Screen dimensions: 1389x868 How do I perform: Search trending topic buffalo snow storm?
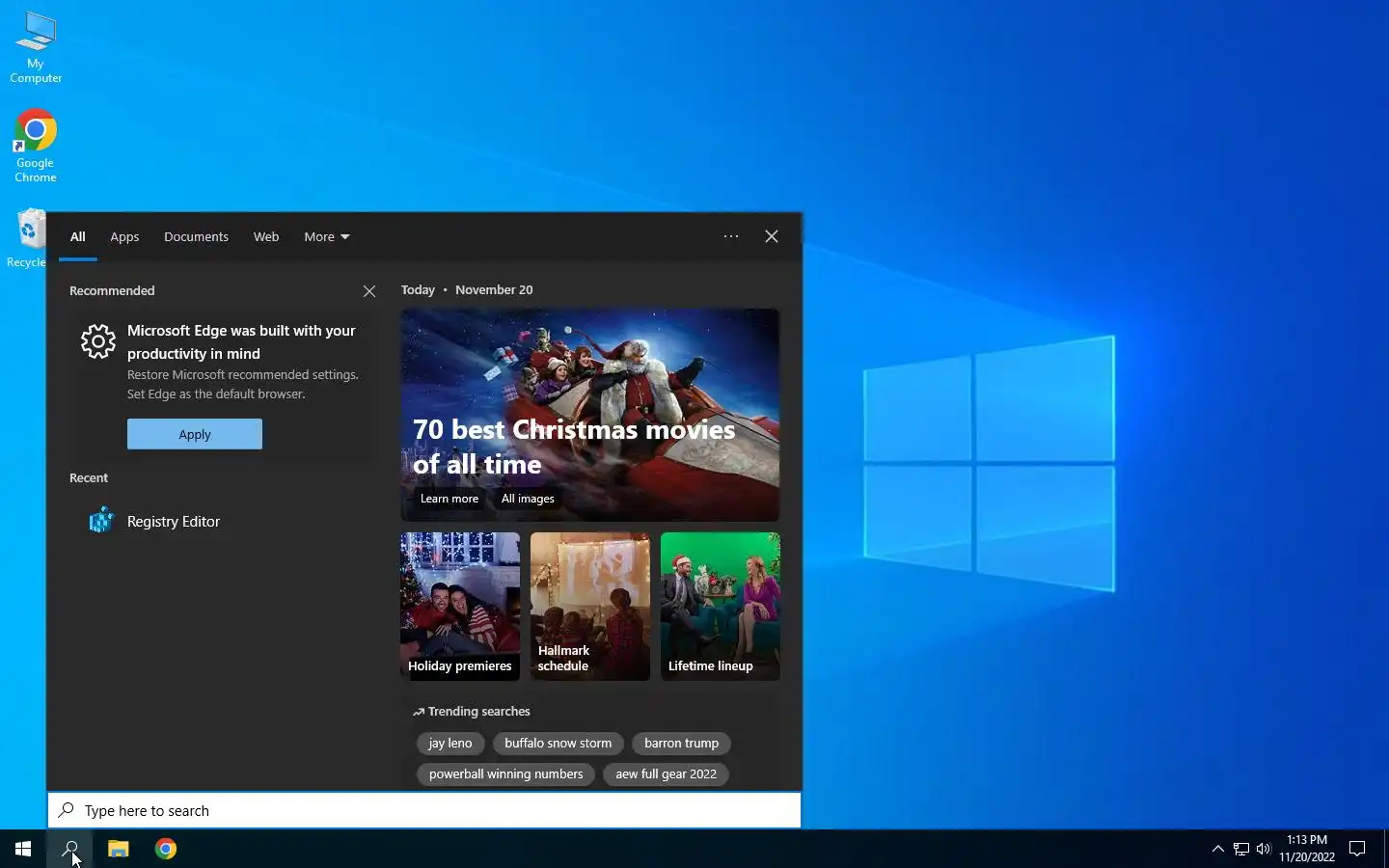point(558,744)
